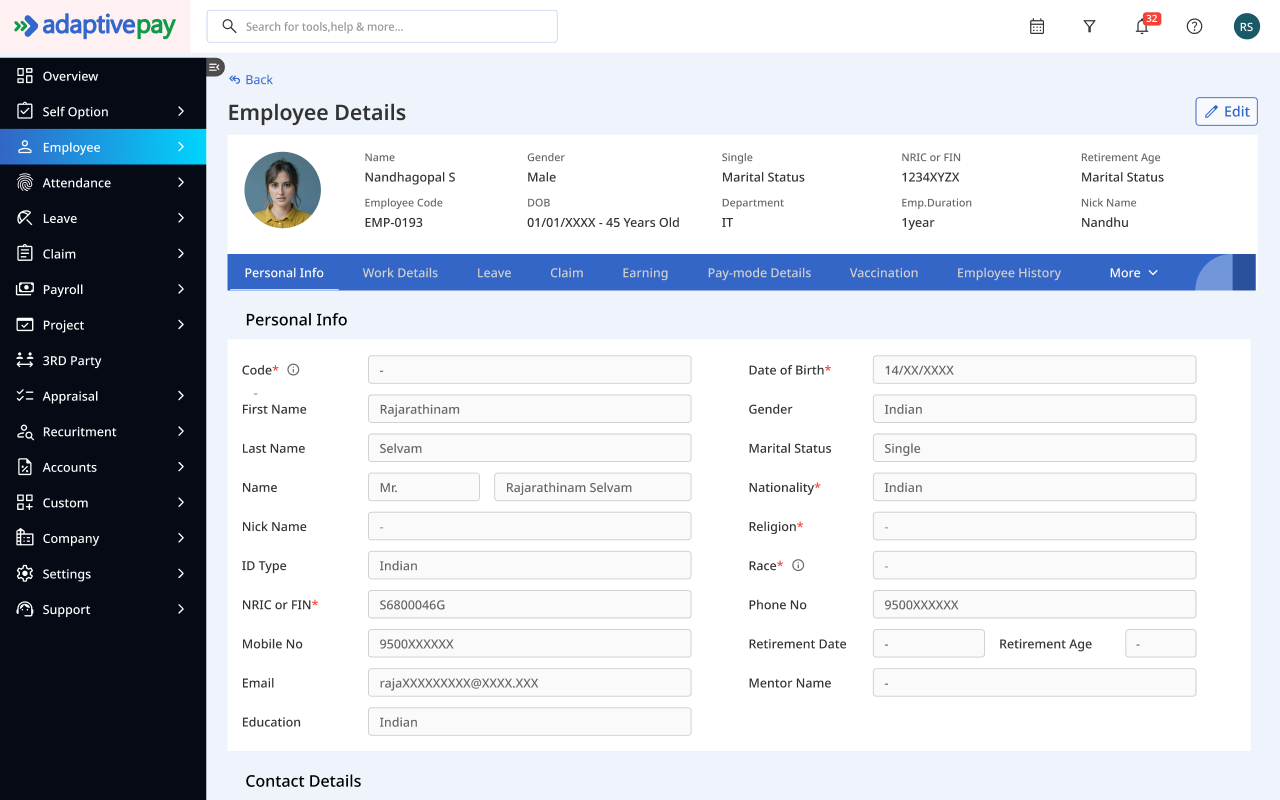The width and height of the screenshot is (1280, 800).
Task: Click the 3RD Party icon
Action: [25, 360]
